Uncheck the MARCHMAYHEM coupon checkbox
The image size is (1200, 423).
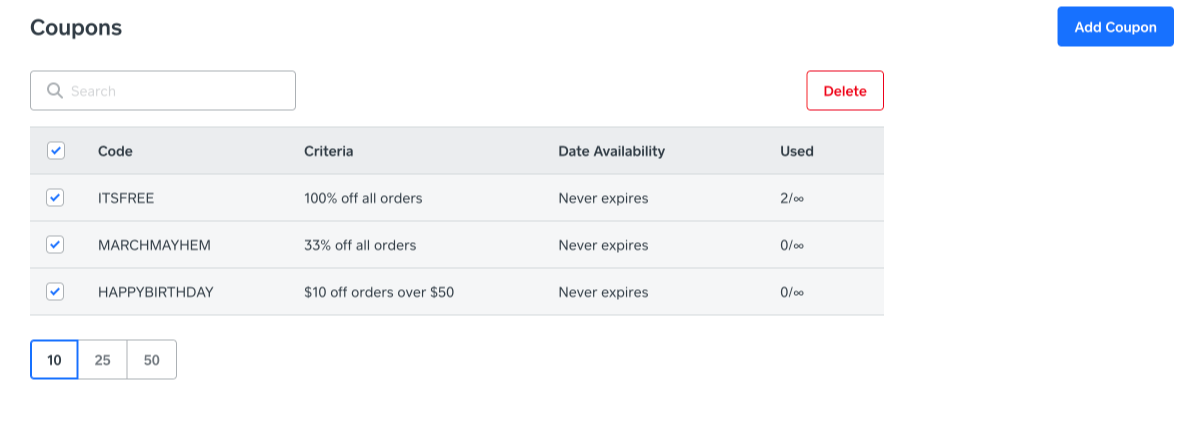[x=56, y=245]
